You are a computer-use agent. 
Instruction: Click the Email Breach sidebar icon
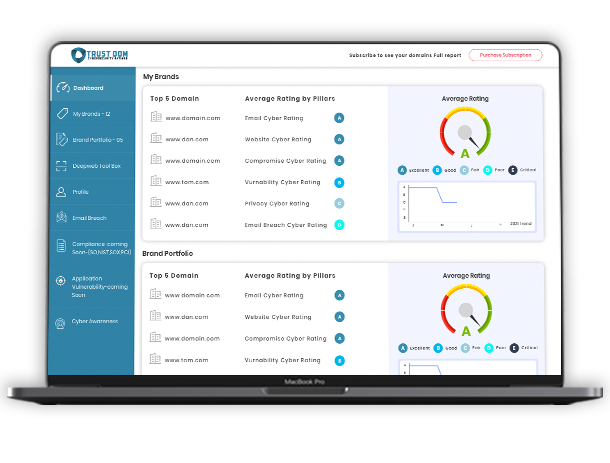(61, 217)
